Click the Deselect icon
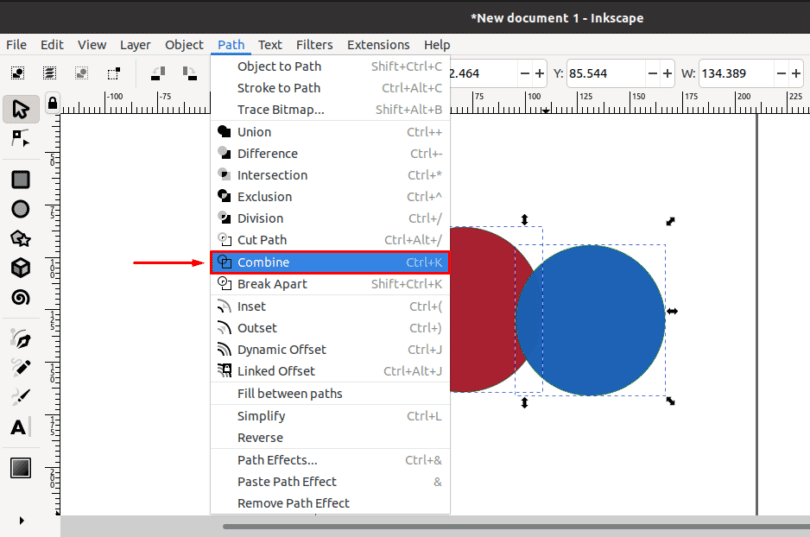This screenshot has width=810, height=537. pyautogui.click(x=82, y=73)
